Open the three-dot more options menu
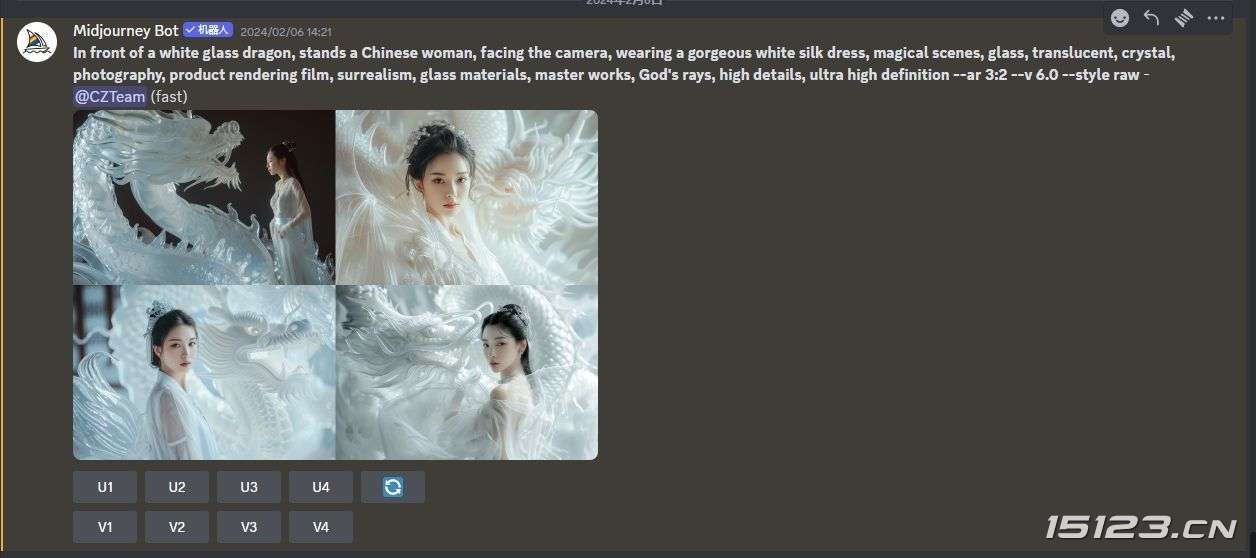 pos(1216,18)
